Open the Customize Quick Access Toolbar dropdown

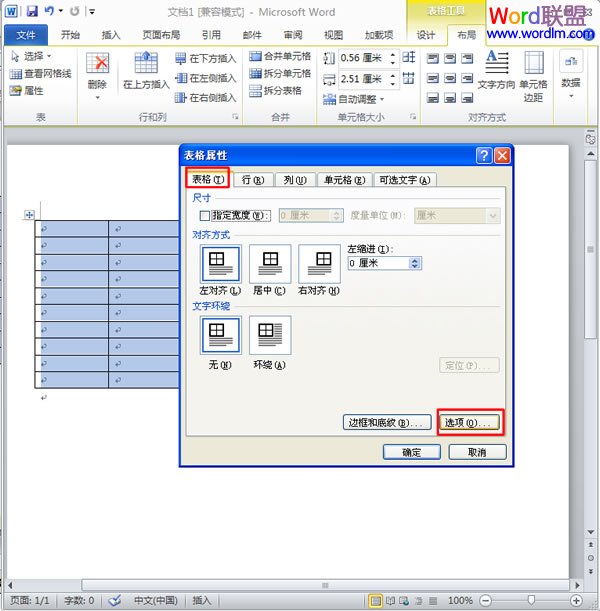tap(92, 12)
